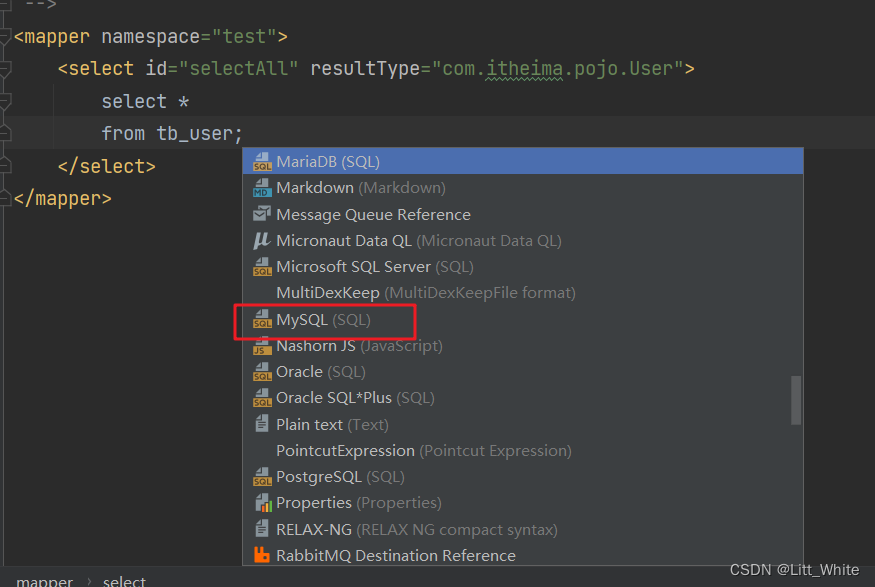Viewport: 875px width, 587px height.
Task: Pick Oracle (SQL) dialect
Action: (x=523, y=372)
